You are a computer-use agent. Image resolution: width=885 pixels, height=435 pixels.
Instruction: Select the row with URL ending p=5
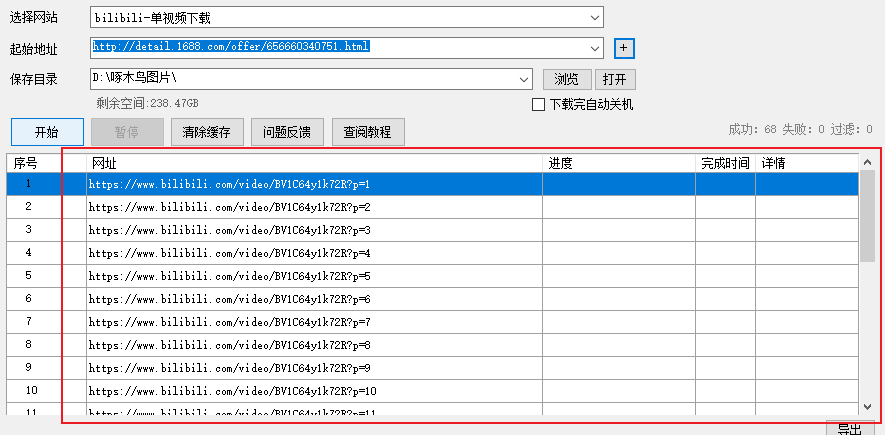point(432,276)
